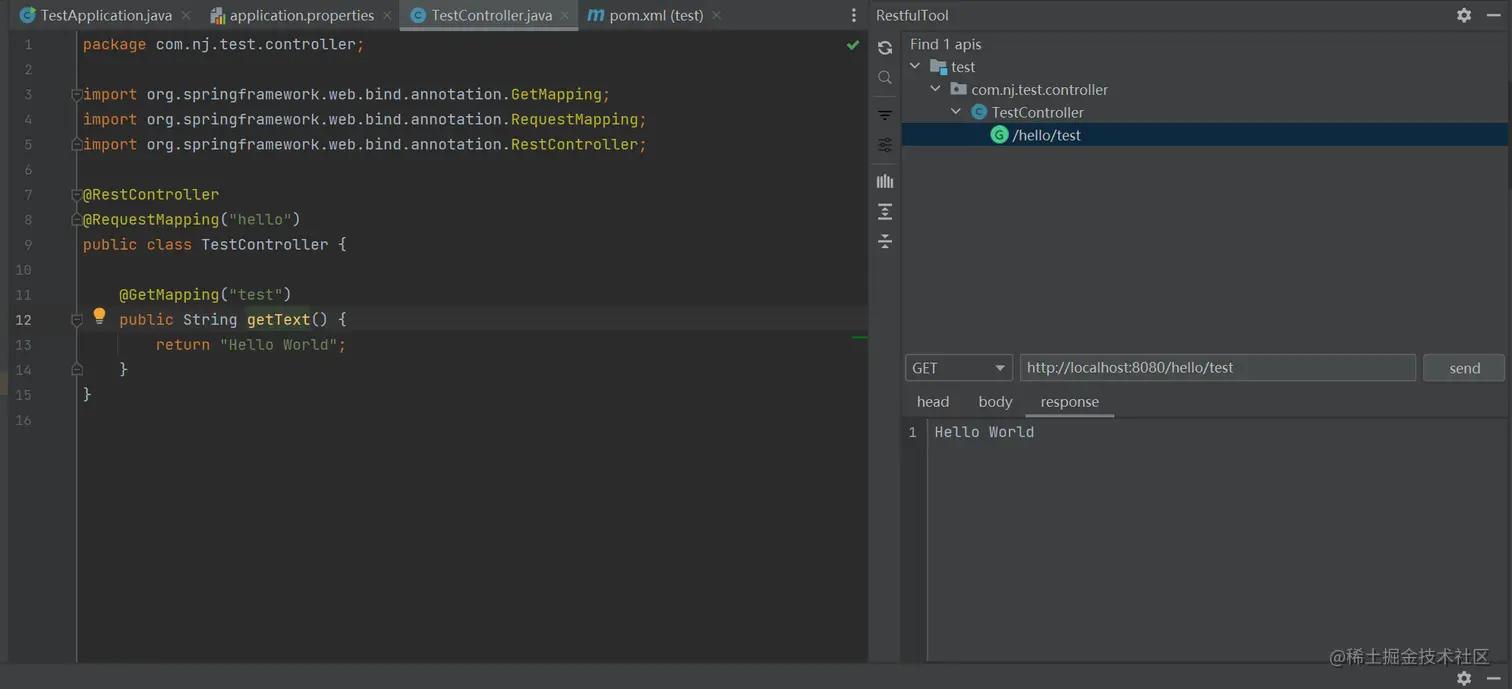Open the RestfulTool filter icon
Screen dimensions: 1512x689
pyautogui.click(x=885, y=115)
